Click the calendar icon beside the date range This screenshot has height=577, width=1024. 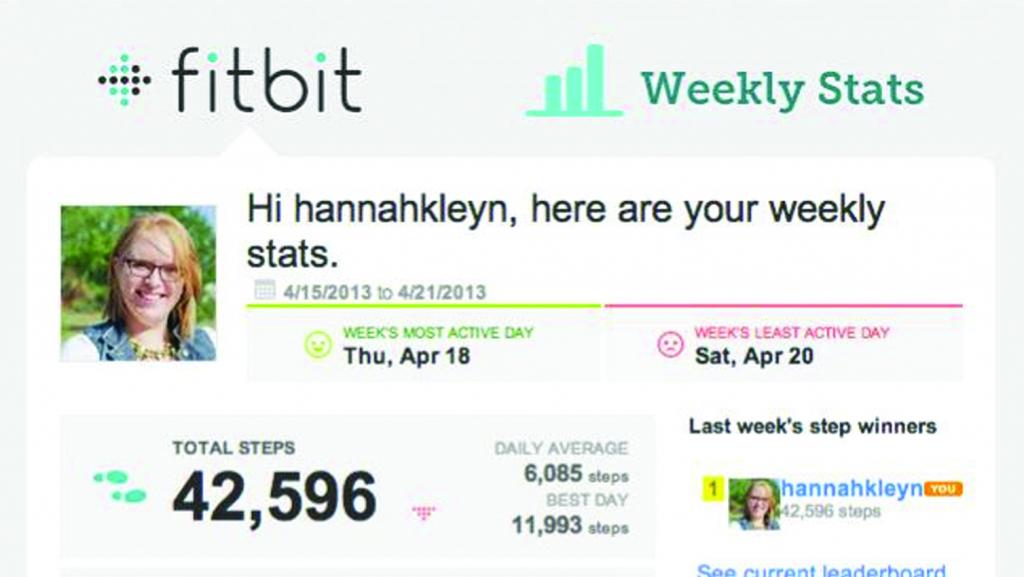pyautogui.click(x=264, y=290)
